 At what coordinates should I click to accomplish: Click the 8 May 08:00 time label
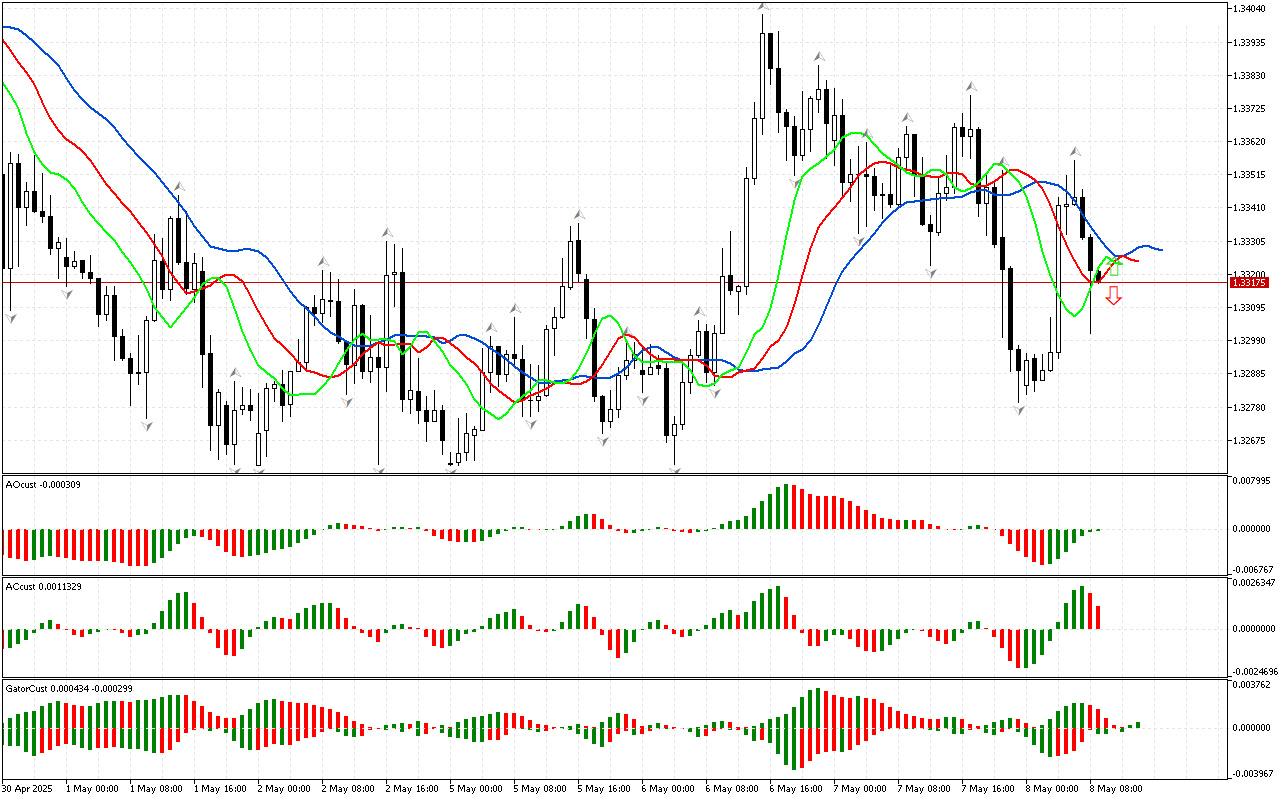pyautogui.click(x=1117, y=788)
